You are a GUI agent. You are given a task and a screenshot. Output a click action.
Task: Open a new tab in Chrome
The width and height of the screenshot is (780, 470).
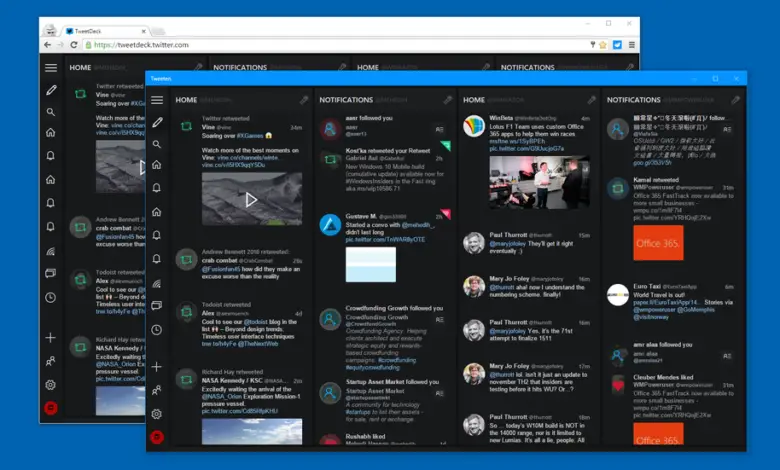(158, 31)
